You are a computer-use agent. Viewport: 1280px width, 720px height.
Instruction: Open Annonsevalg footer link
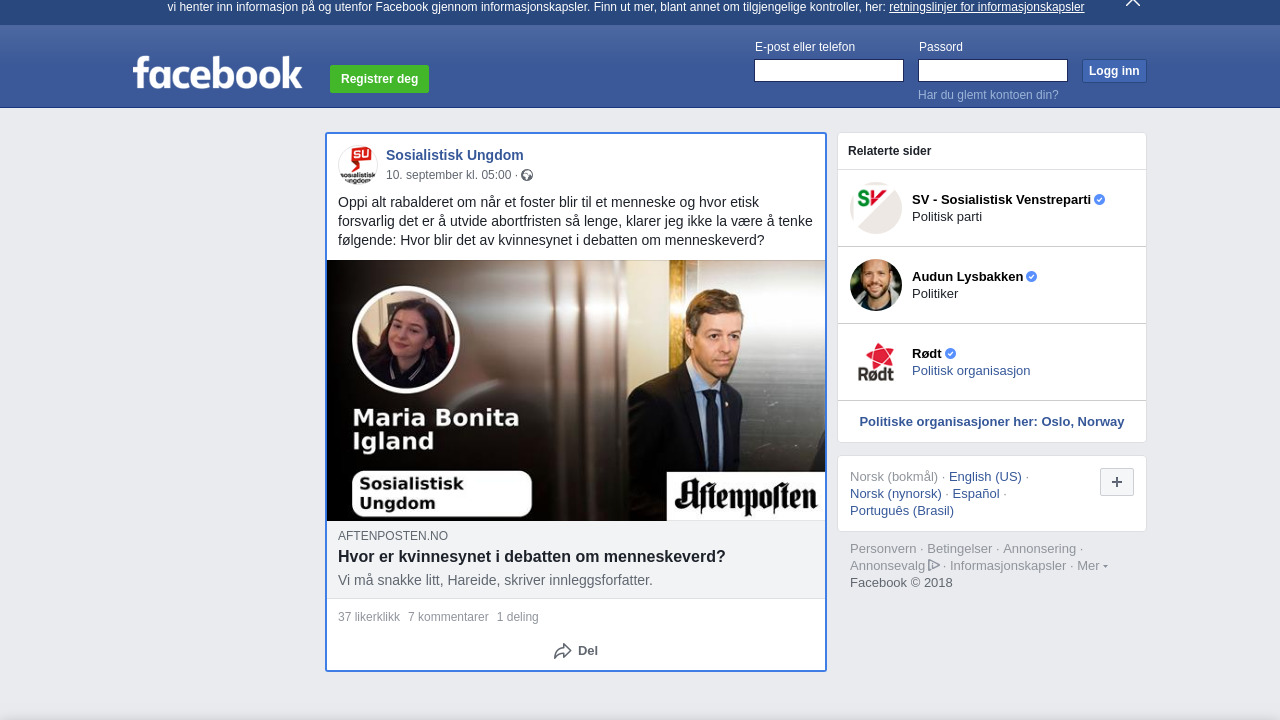(x=888, y=565)
